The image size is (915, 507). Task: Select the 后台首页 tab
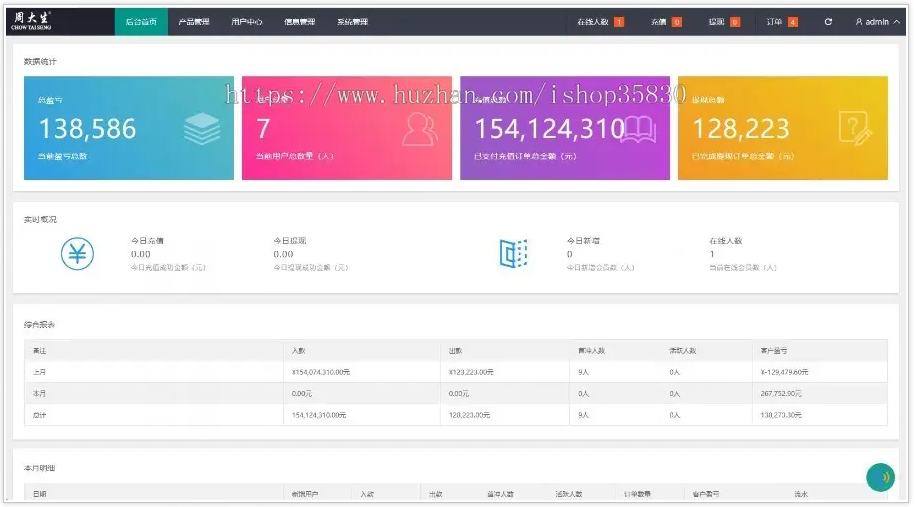click(141, 22)
